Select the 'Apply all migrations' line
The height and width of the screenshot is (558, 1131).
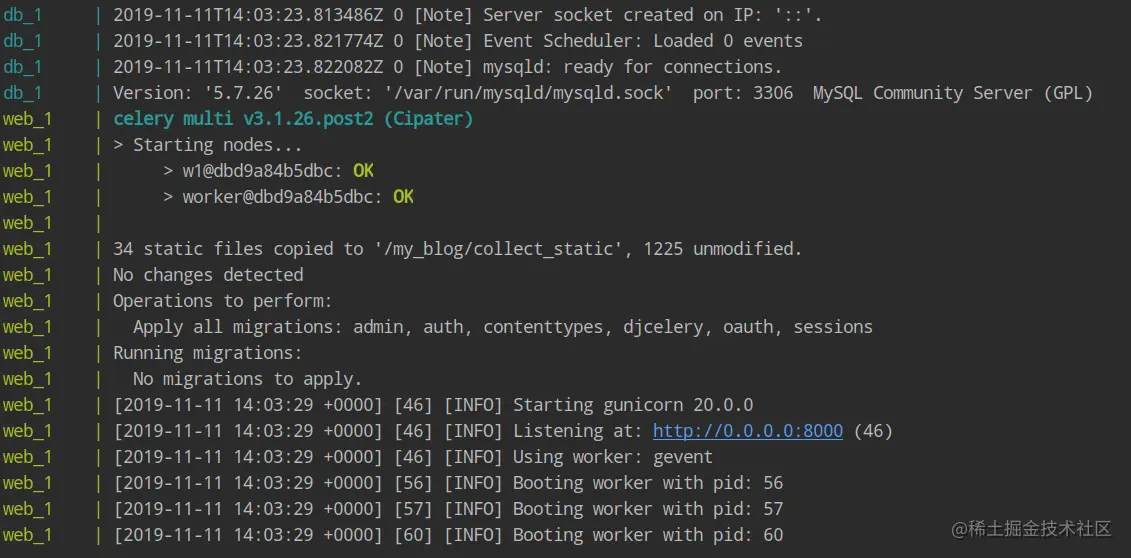pyautogui.click(x=503, y=327)
